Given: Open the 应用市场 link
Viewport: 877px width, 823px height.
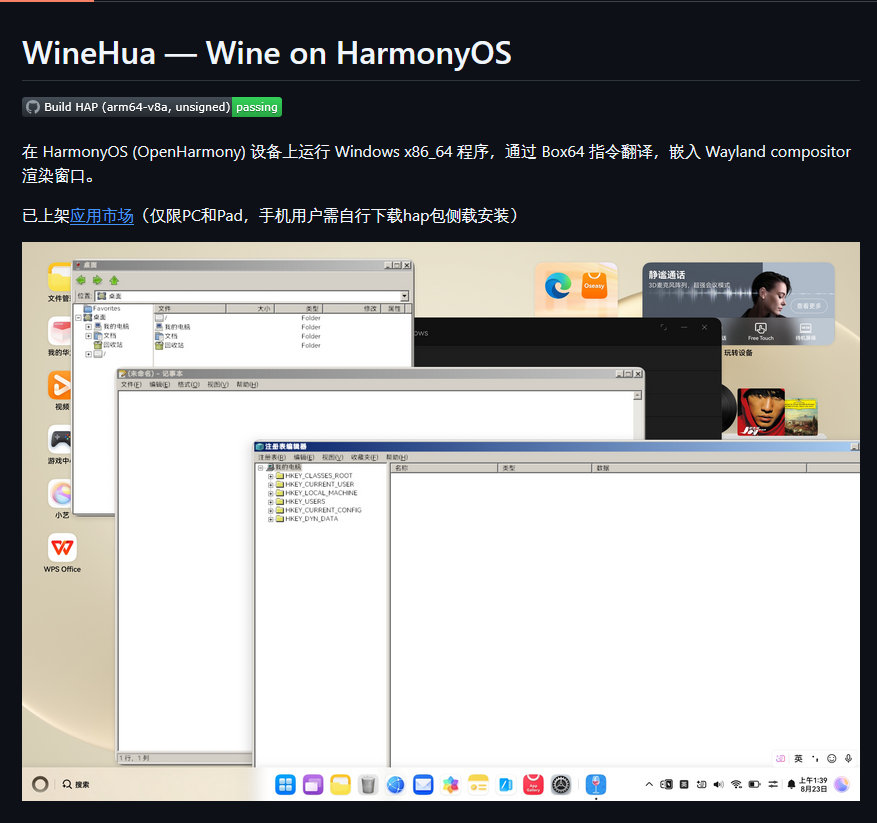Looking at the screenshot, I should tap(102, 215).
